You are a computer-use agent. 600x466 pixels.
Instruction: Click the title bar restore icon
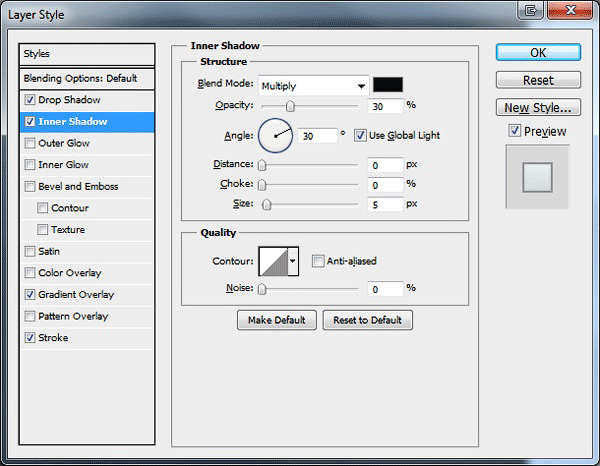pos(530,10)
